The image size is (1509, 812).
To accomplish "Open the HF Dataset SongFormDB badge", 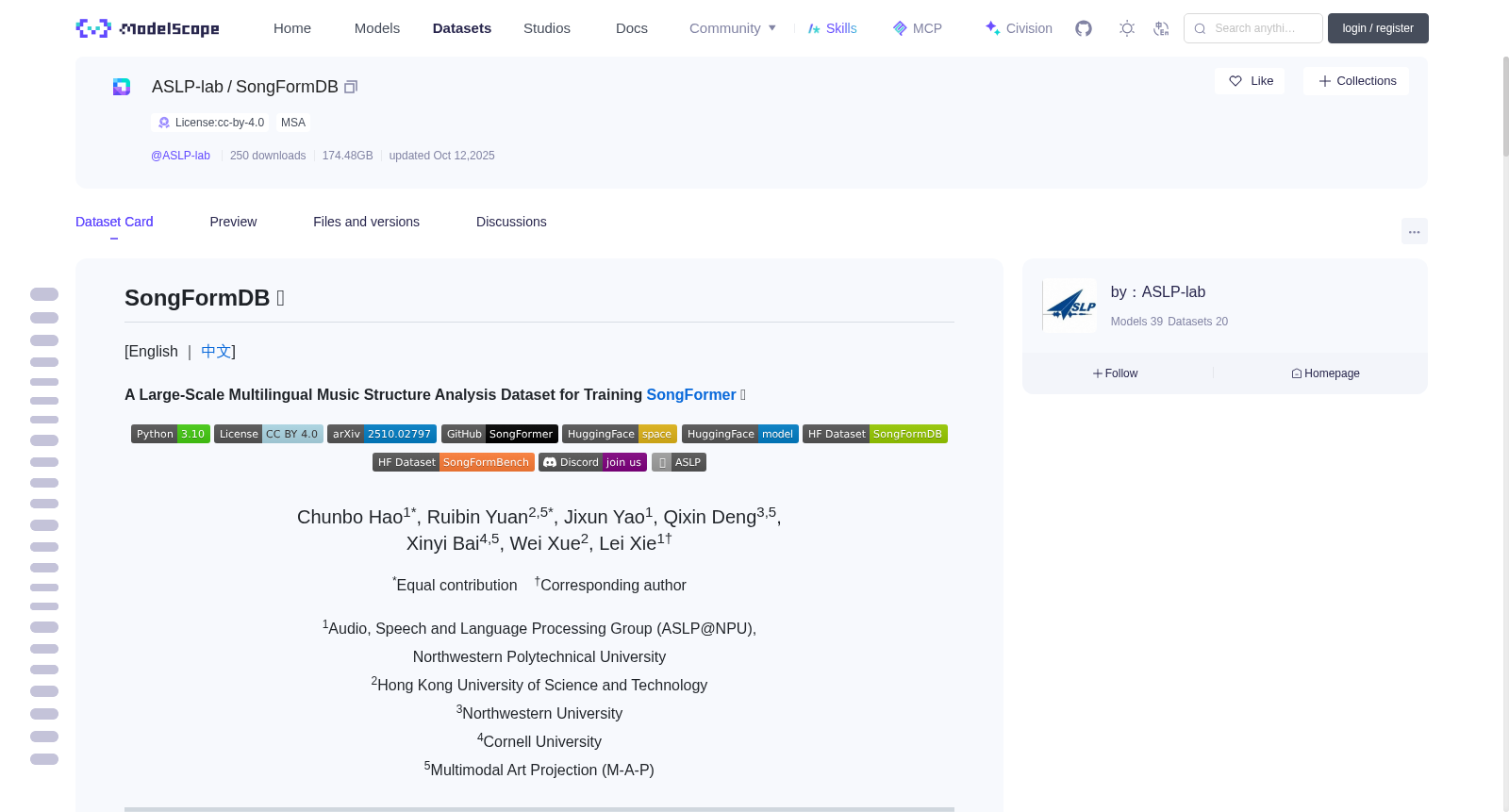I will click(x=875, y=434).
